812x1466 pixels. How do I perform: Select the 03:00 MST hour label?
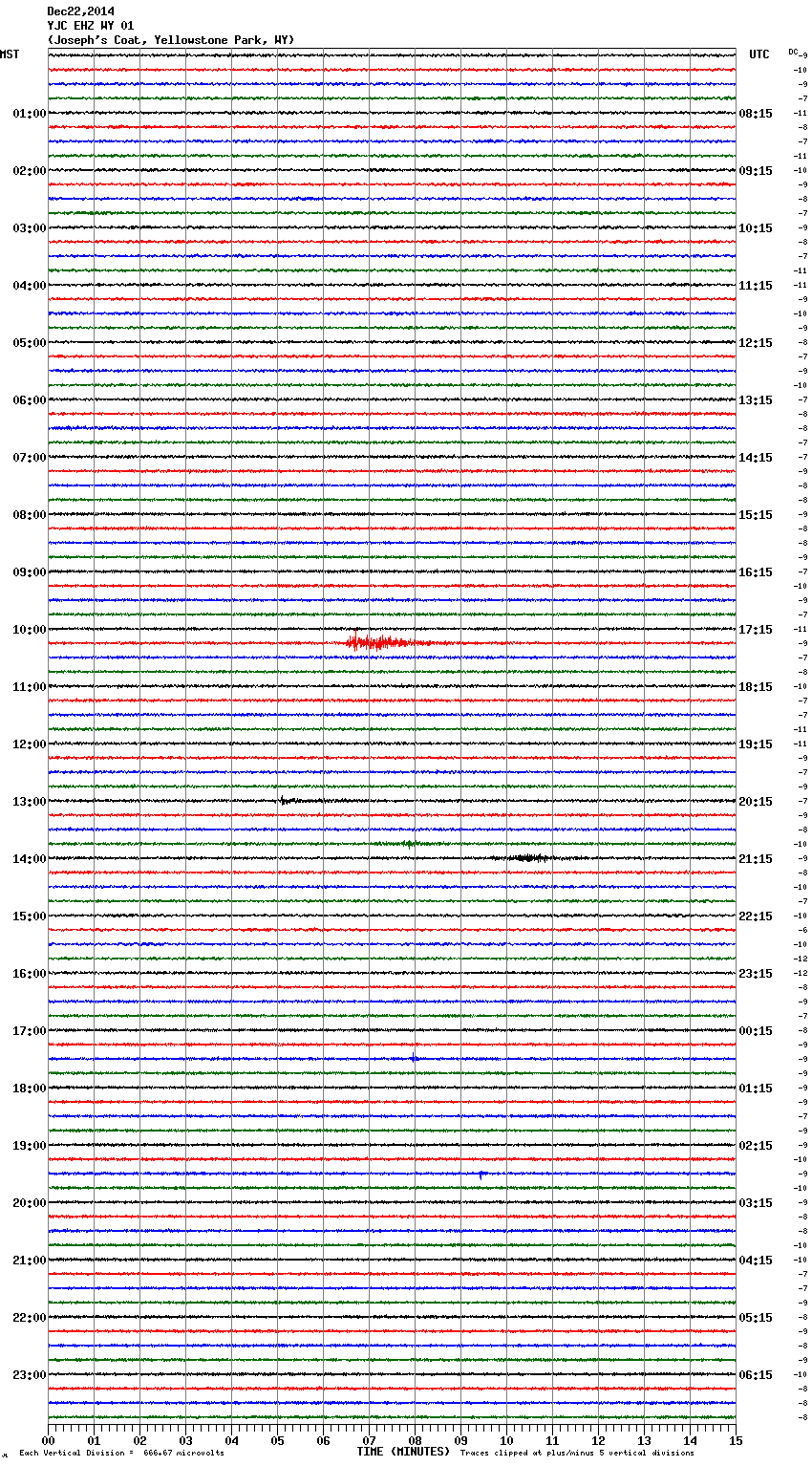(29, 228)
